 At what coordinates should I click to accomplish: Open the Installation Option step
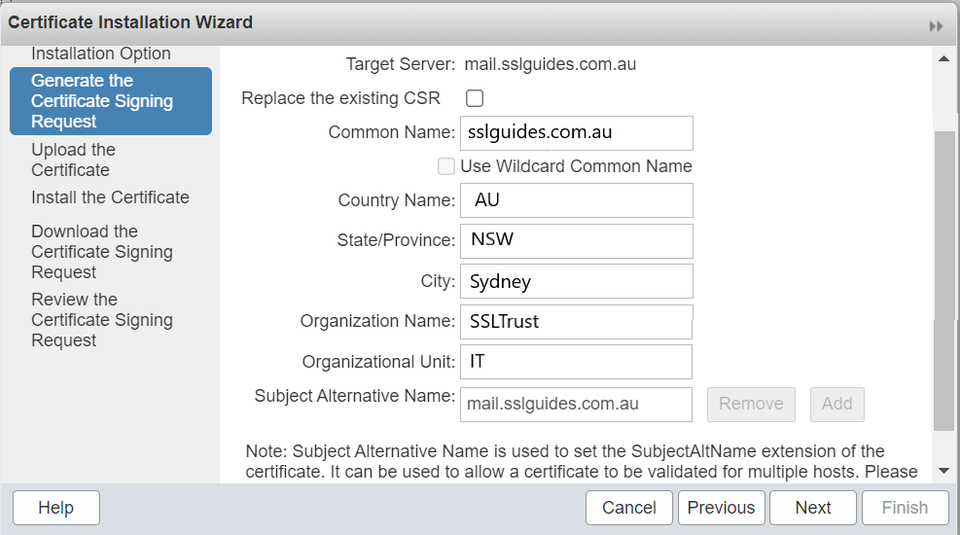101,54
